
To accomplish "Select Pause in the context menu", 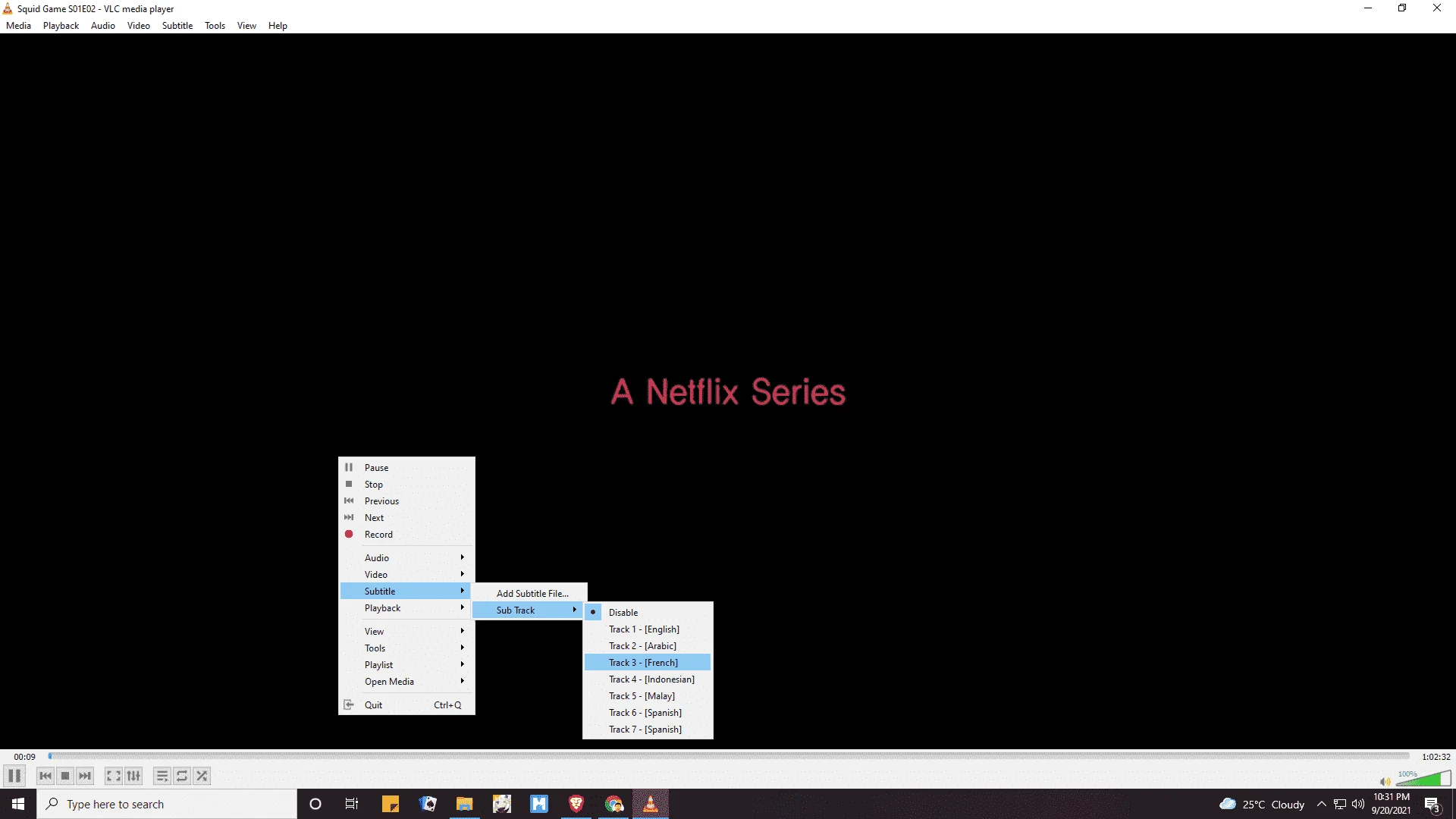I will pos(406,468).
